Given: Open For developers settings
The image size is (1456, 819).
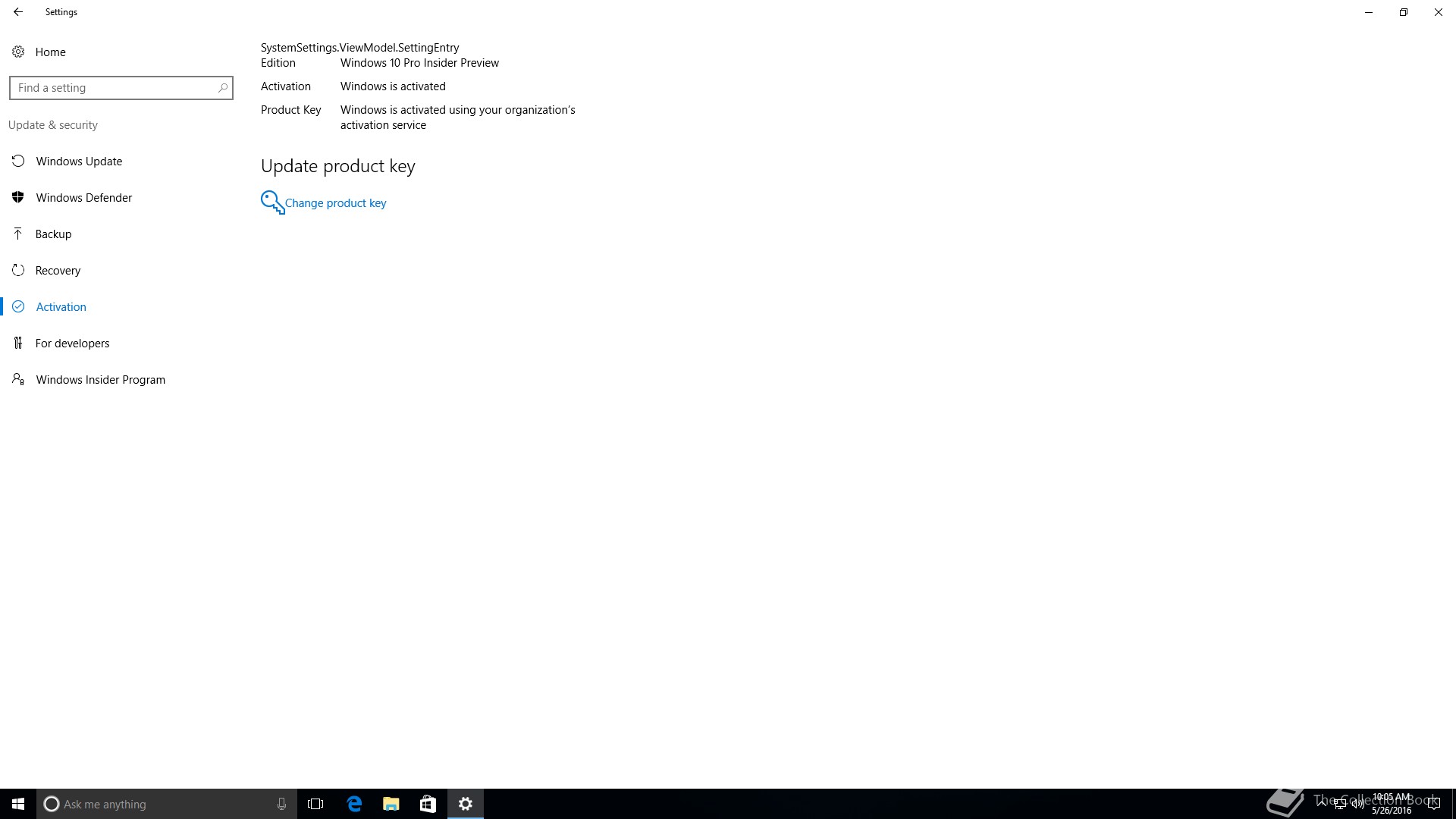Looking at the screenshot, I should coord(72,344).
